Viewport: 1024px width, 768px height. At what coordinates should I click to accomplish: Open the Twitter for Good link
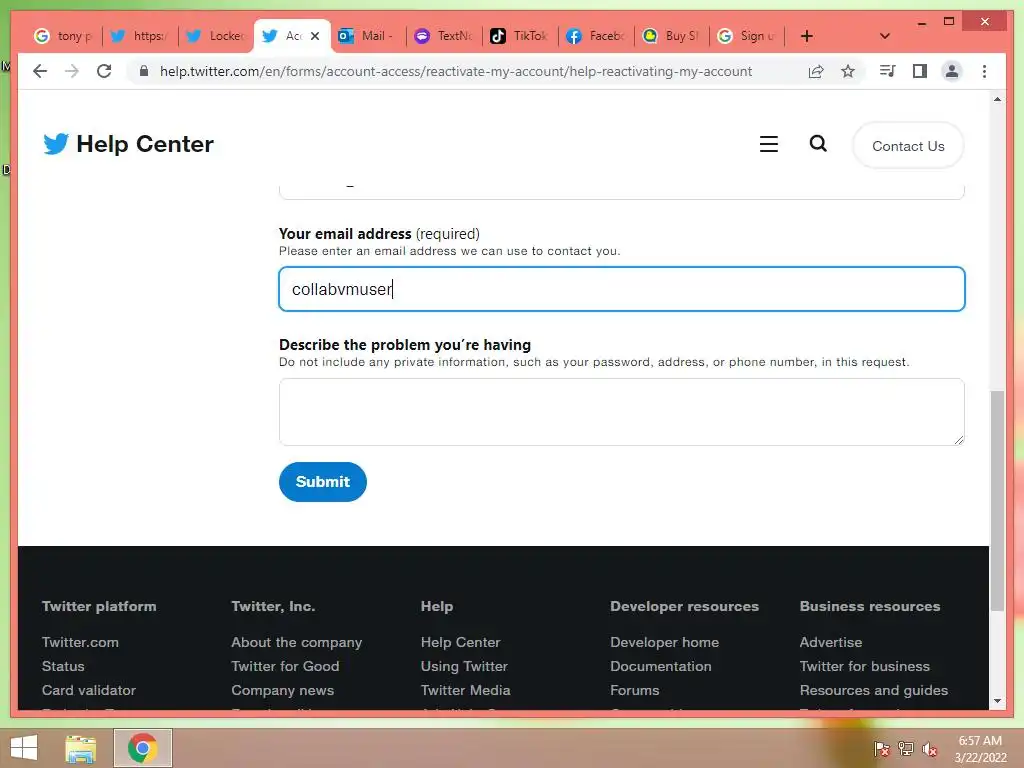pyautogui.click(x=285, y=666)
